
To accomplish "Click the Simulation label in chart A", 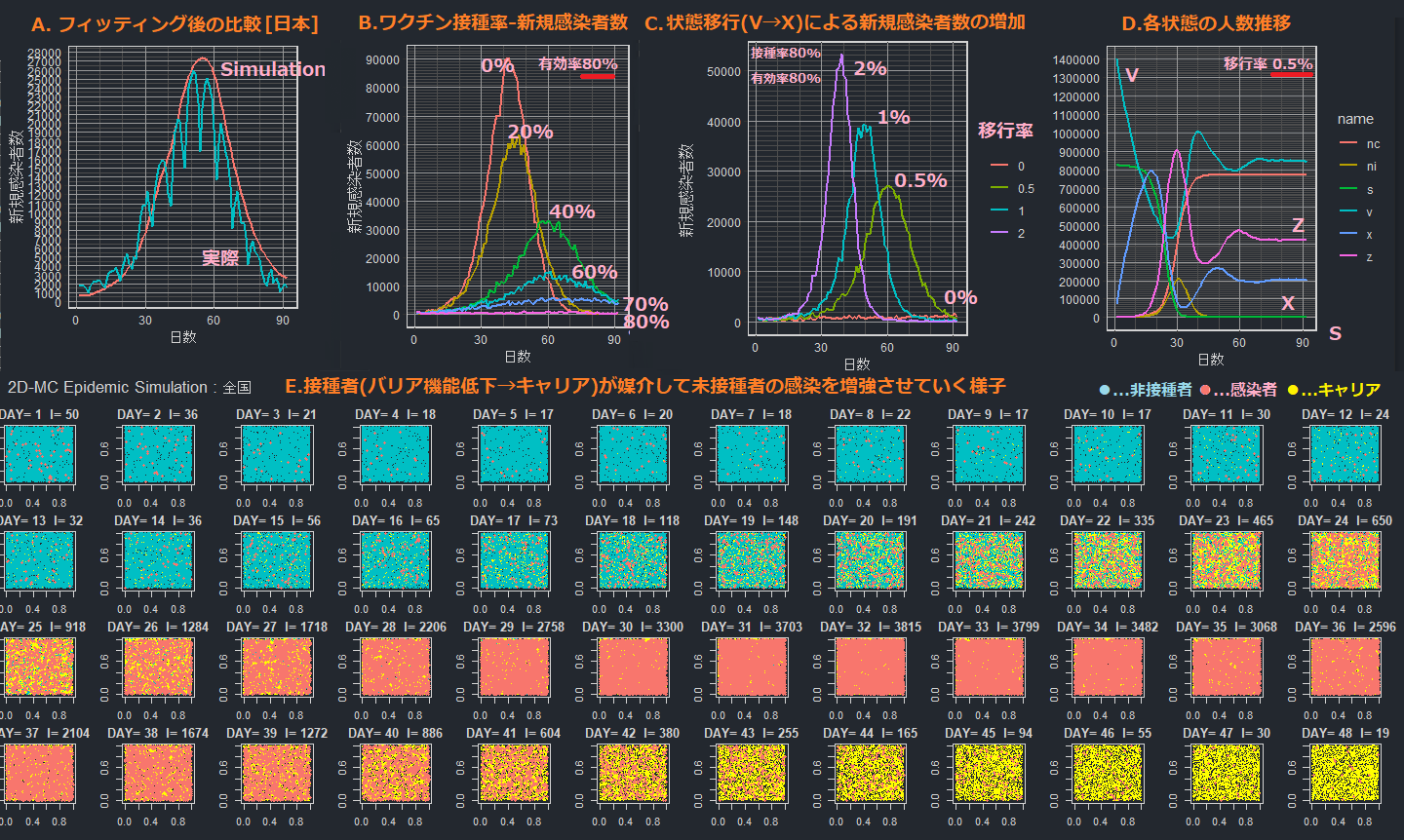I will pyautogui.click(x=273, y=69).
